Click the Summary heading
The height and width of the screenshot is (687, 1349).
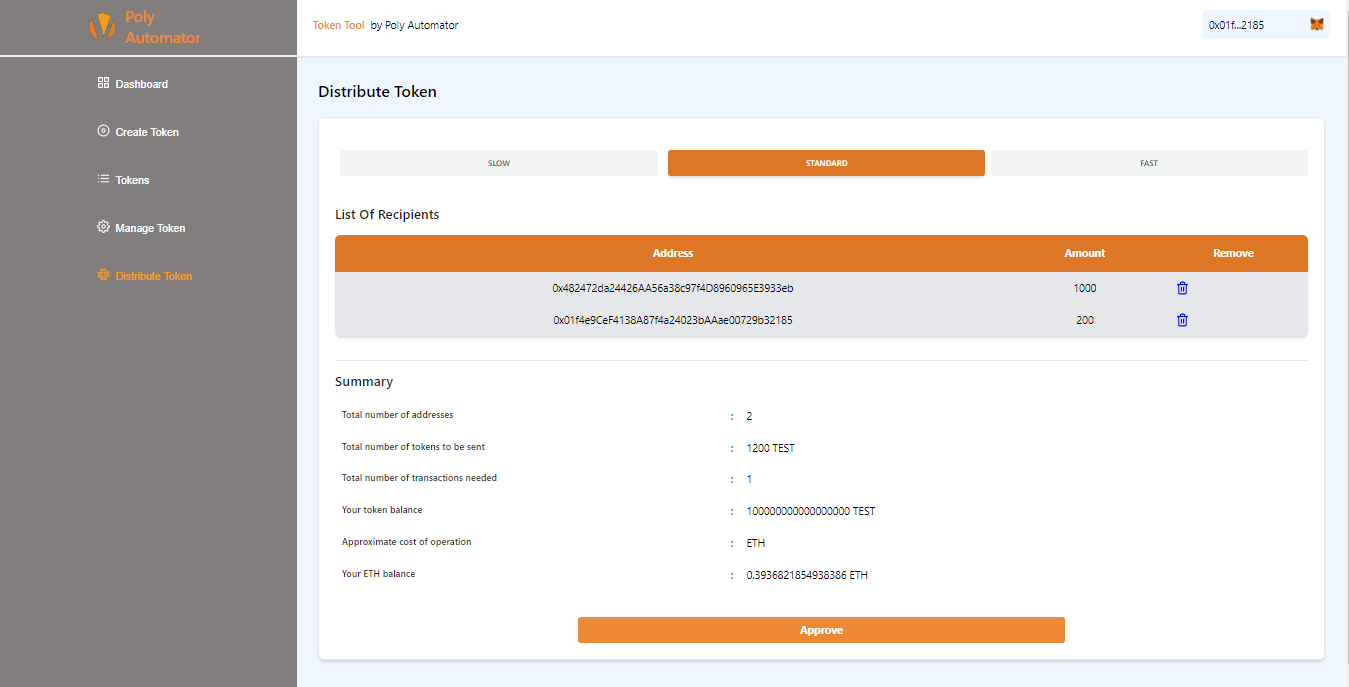(x=364, y=382)
